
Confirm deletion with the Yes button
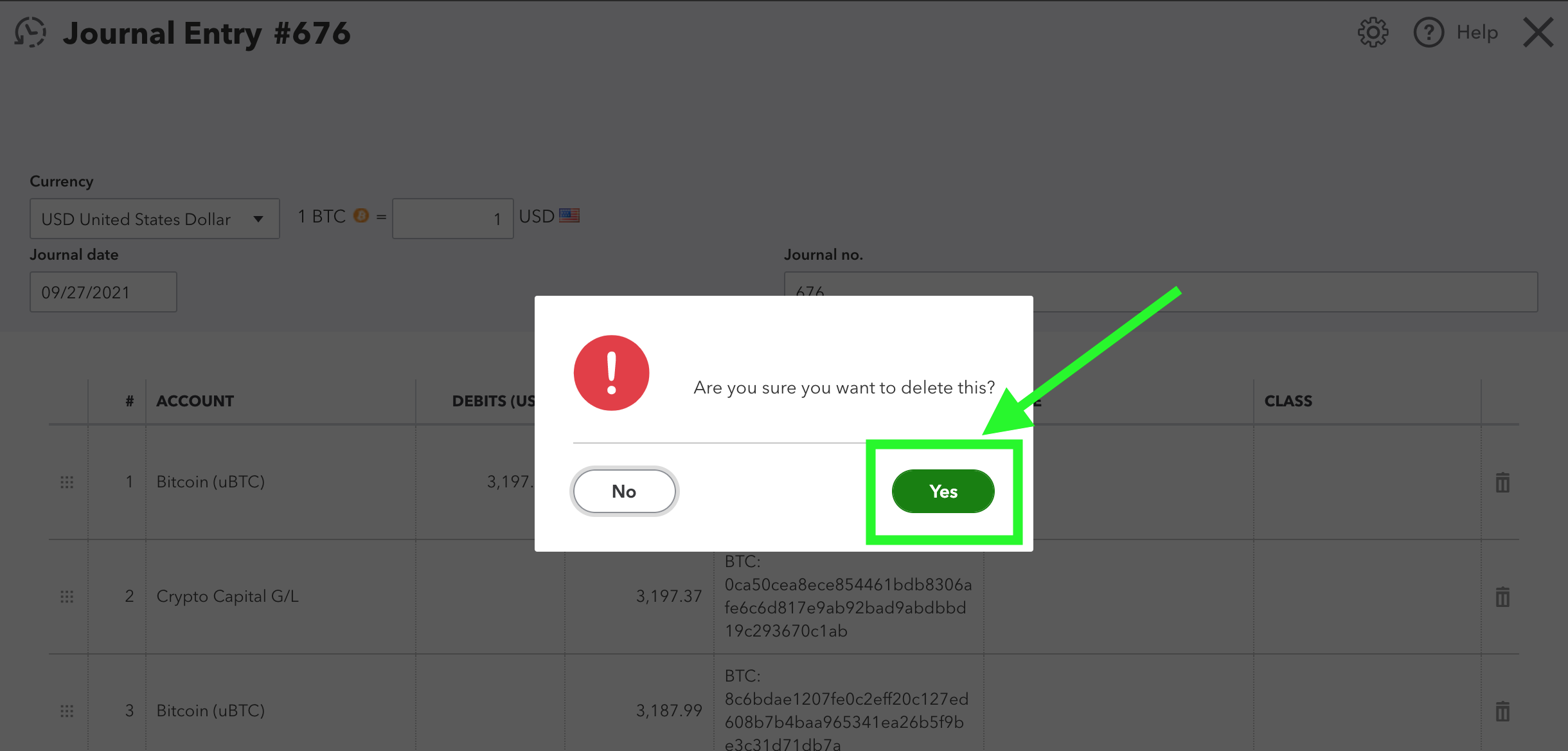(943, 491)
